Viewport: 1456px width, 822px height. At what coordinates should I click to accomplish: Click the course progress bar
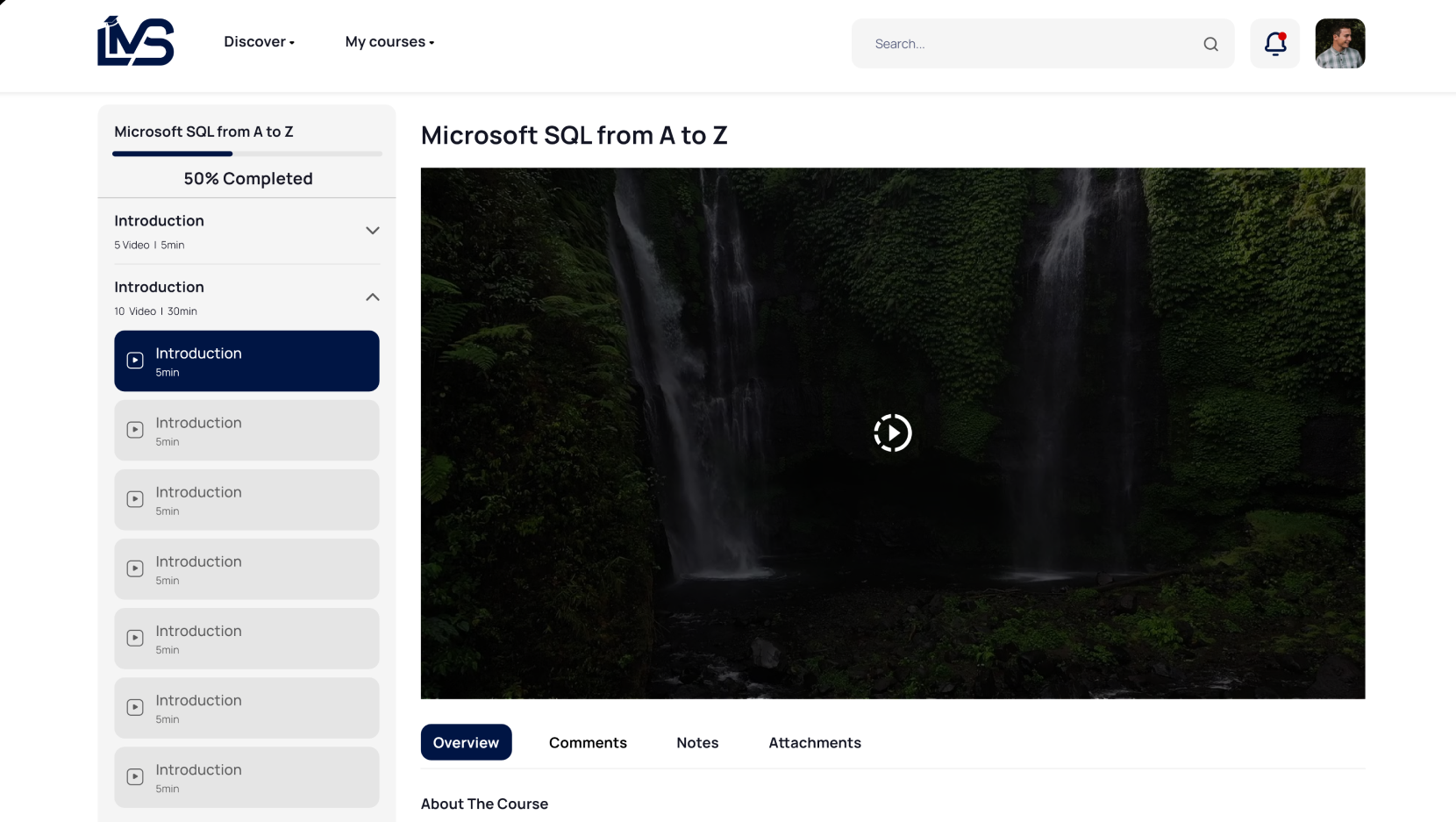pos(246,154)
